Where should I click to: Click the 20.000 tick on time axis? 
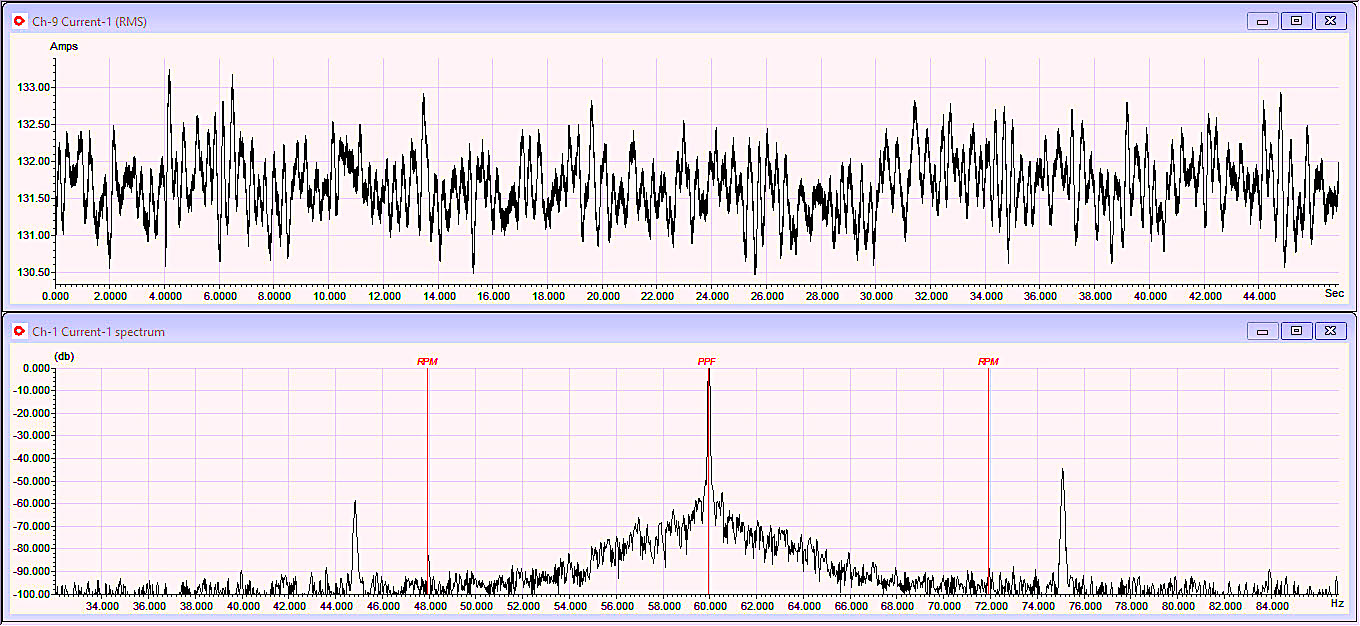(x=603, y=296)
